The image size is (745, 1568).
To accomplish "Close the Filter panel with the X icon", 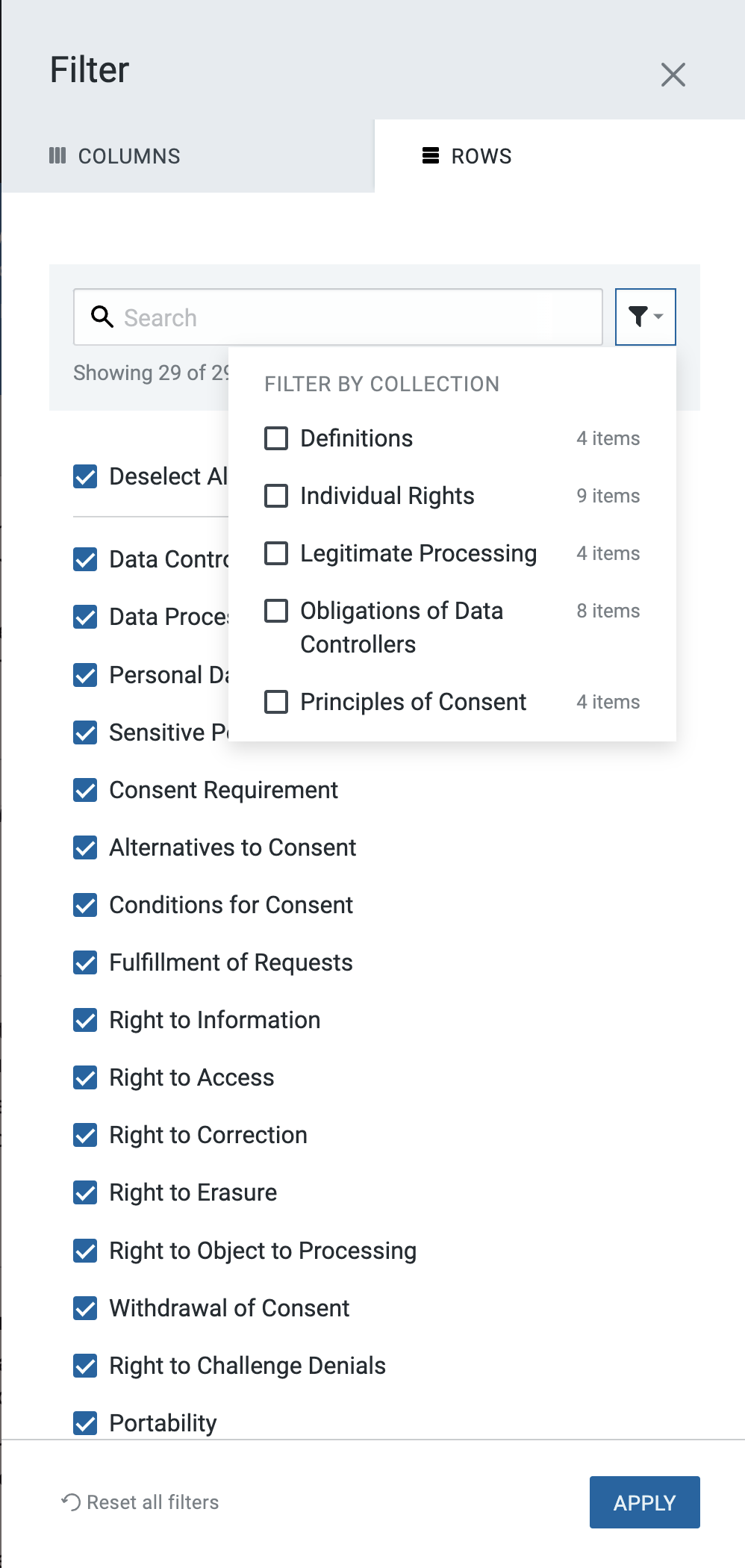I will click(673, 75).
